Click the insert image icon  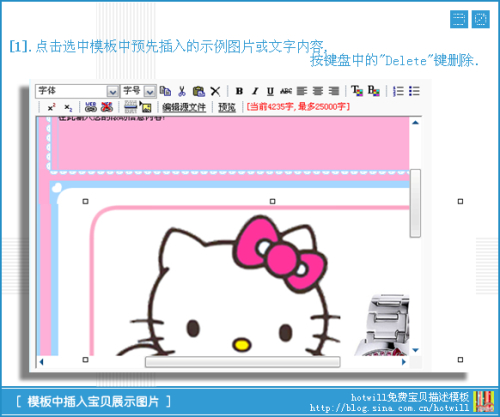coord(145,107)
